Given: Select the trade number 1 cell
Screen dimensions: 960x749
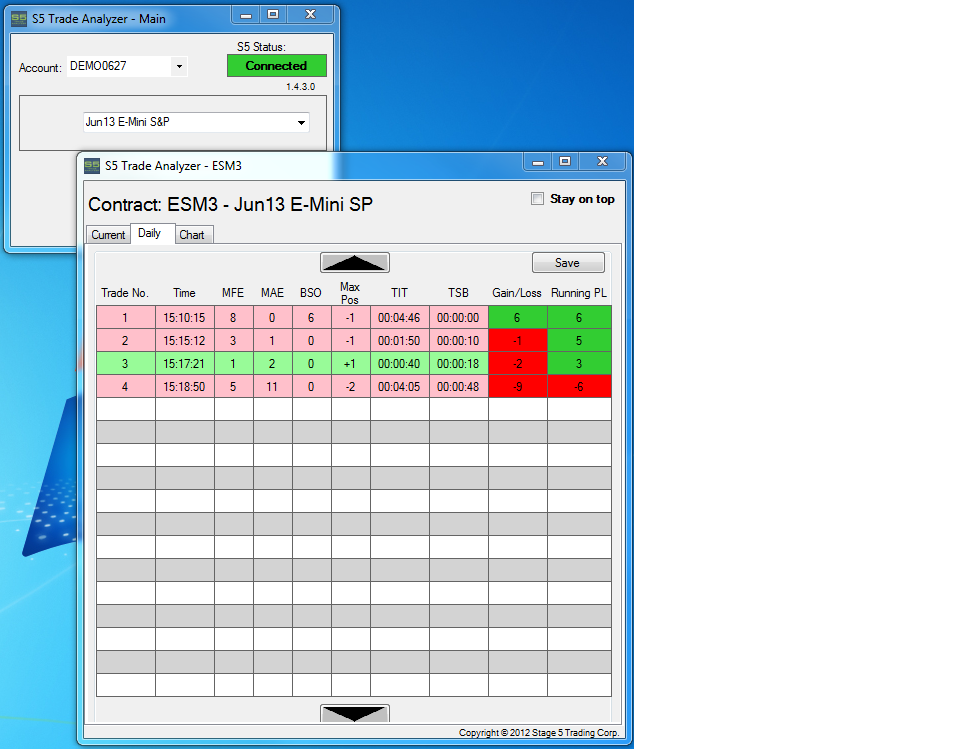Looking at the screenshot, I should (126, 318).
